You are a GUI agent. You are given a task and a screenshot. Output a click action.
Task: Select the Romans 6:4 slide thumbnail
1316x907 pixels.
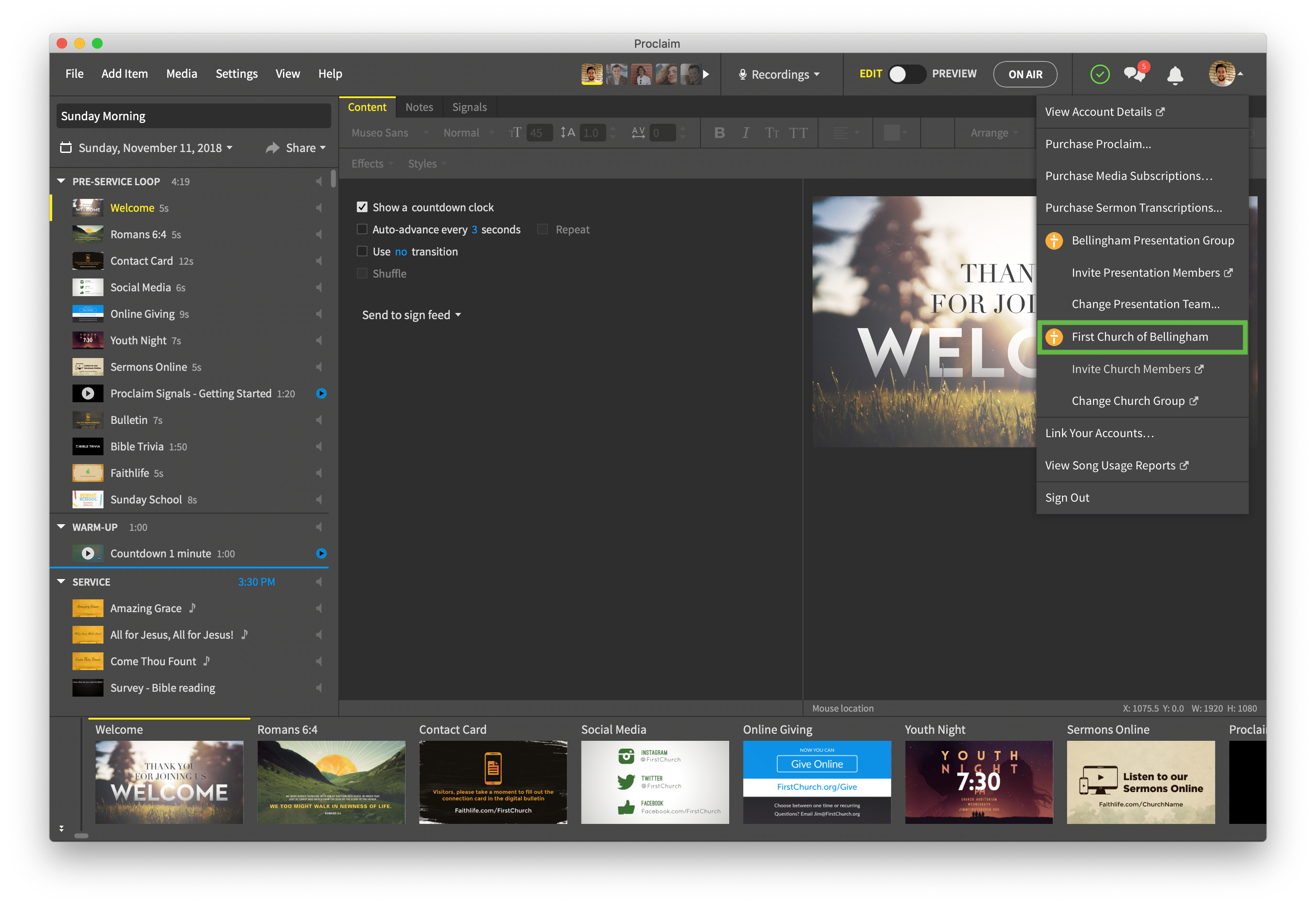click(331, 781)
